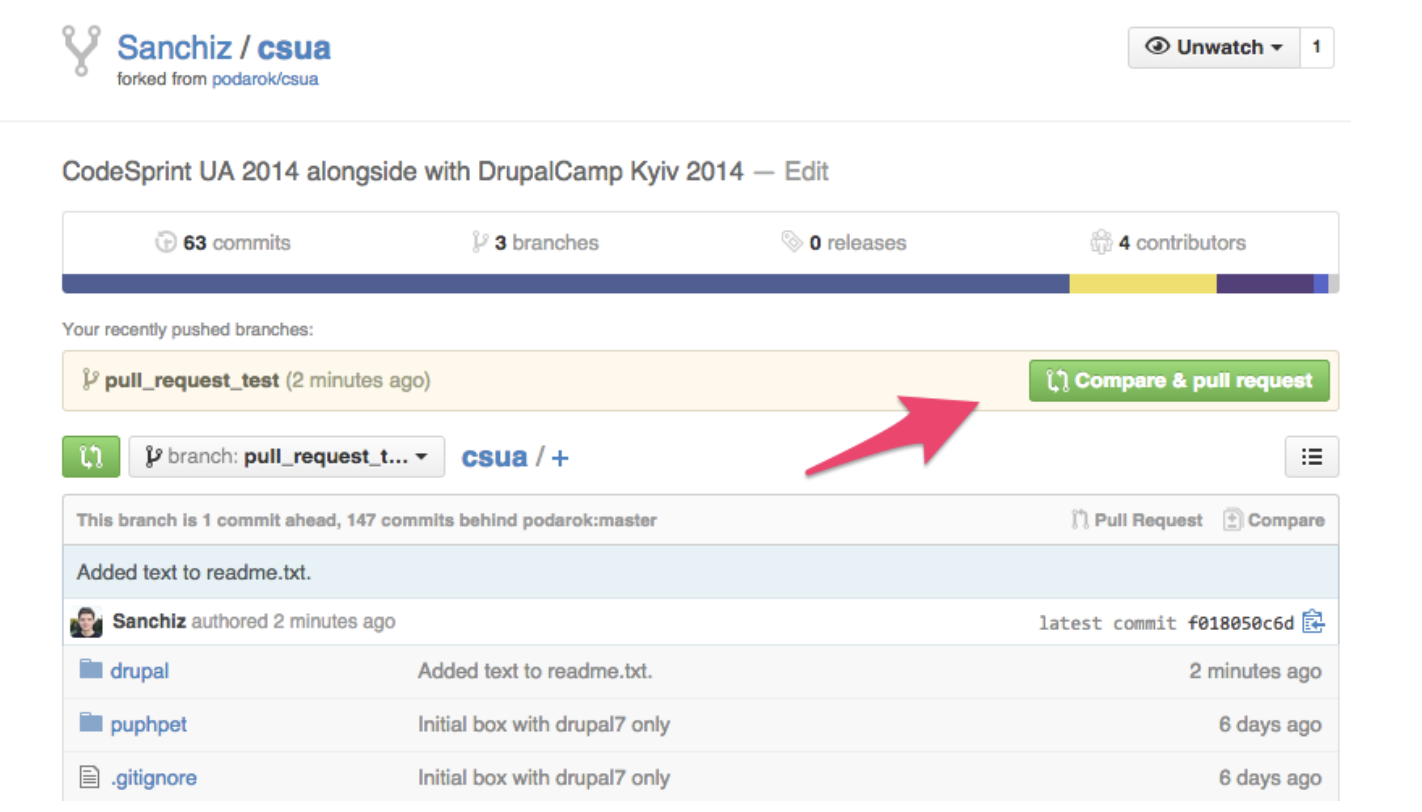Click the fork repository icon beside Sanchiz
This screenshot has height=812, width=1422.
point(81,50)
